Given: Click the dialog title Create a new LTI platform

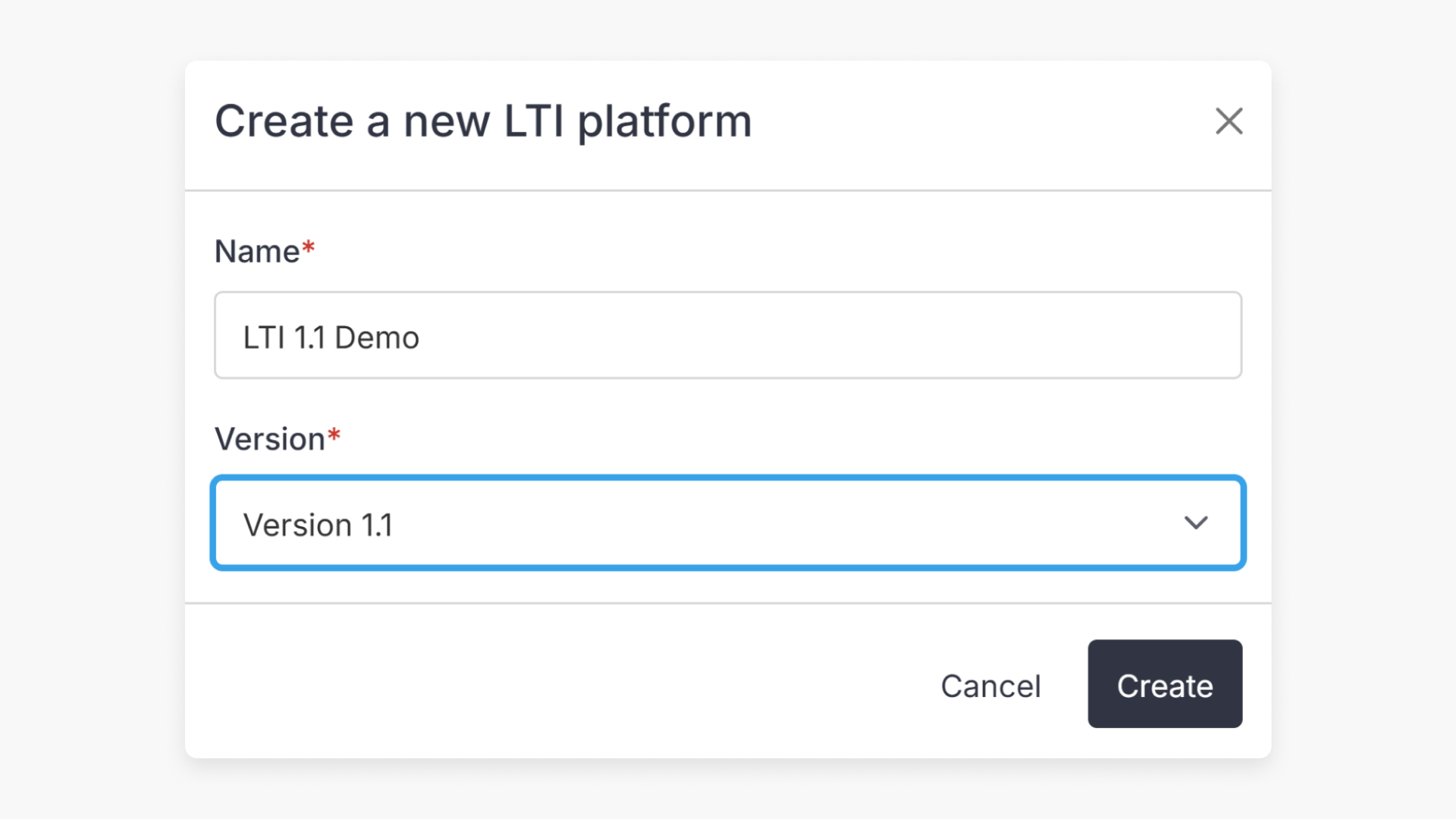Looking at the screenshot, I should pos(483,120).
